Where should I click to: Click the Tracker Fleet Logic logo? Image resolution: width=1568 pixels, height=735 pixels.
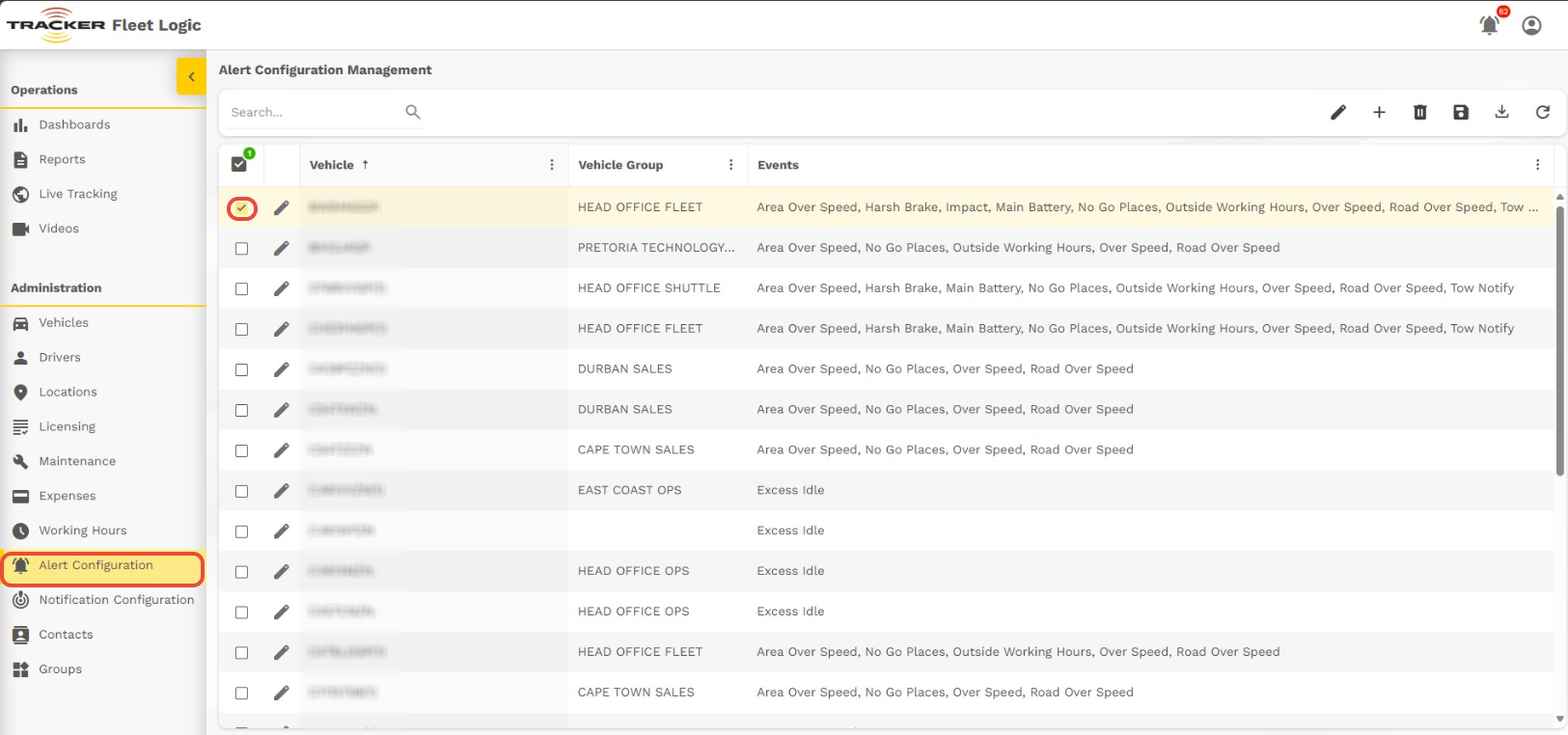click(104, 26)
